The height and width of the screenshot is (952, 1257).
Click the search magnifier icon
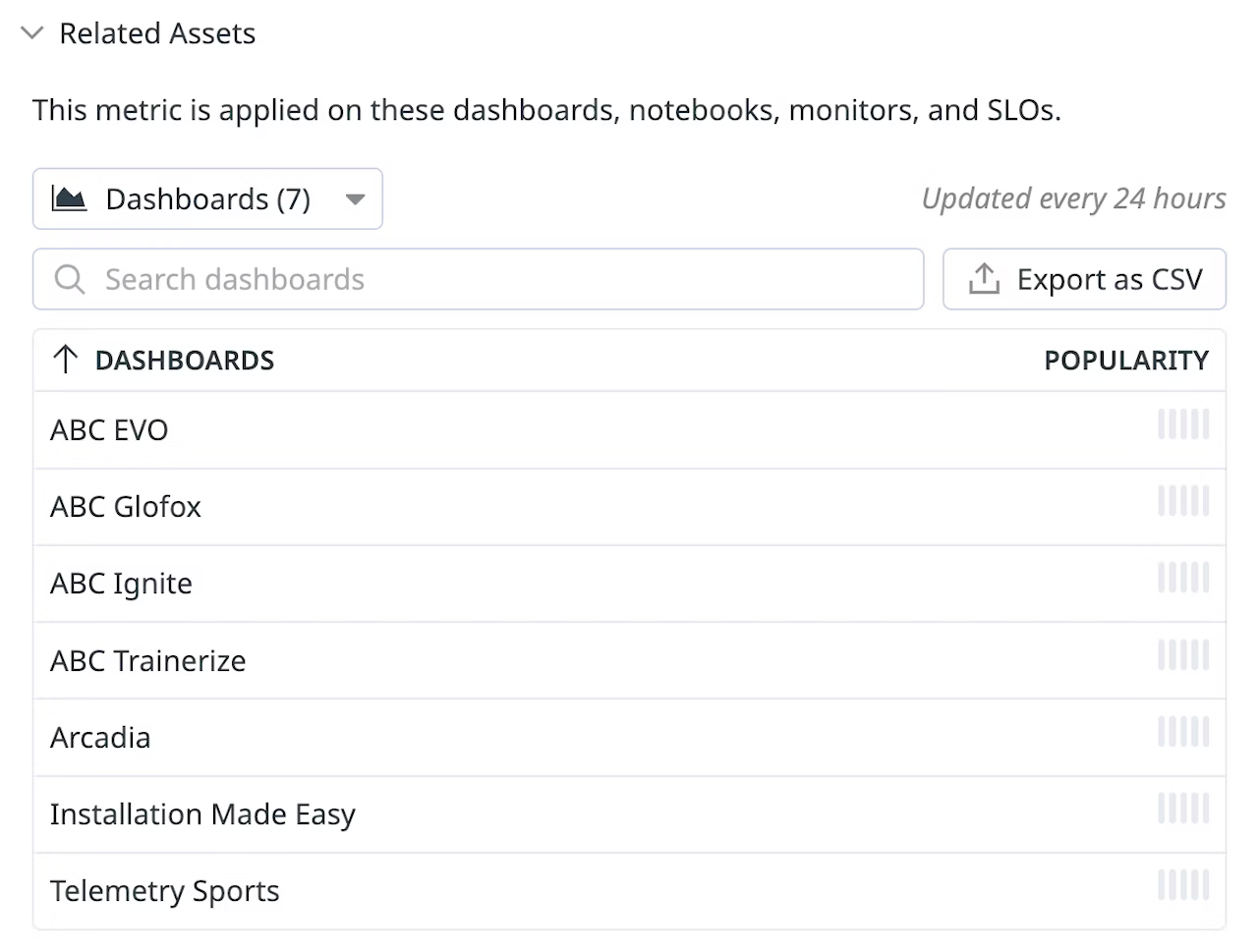click(70, 280)
